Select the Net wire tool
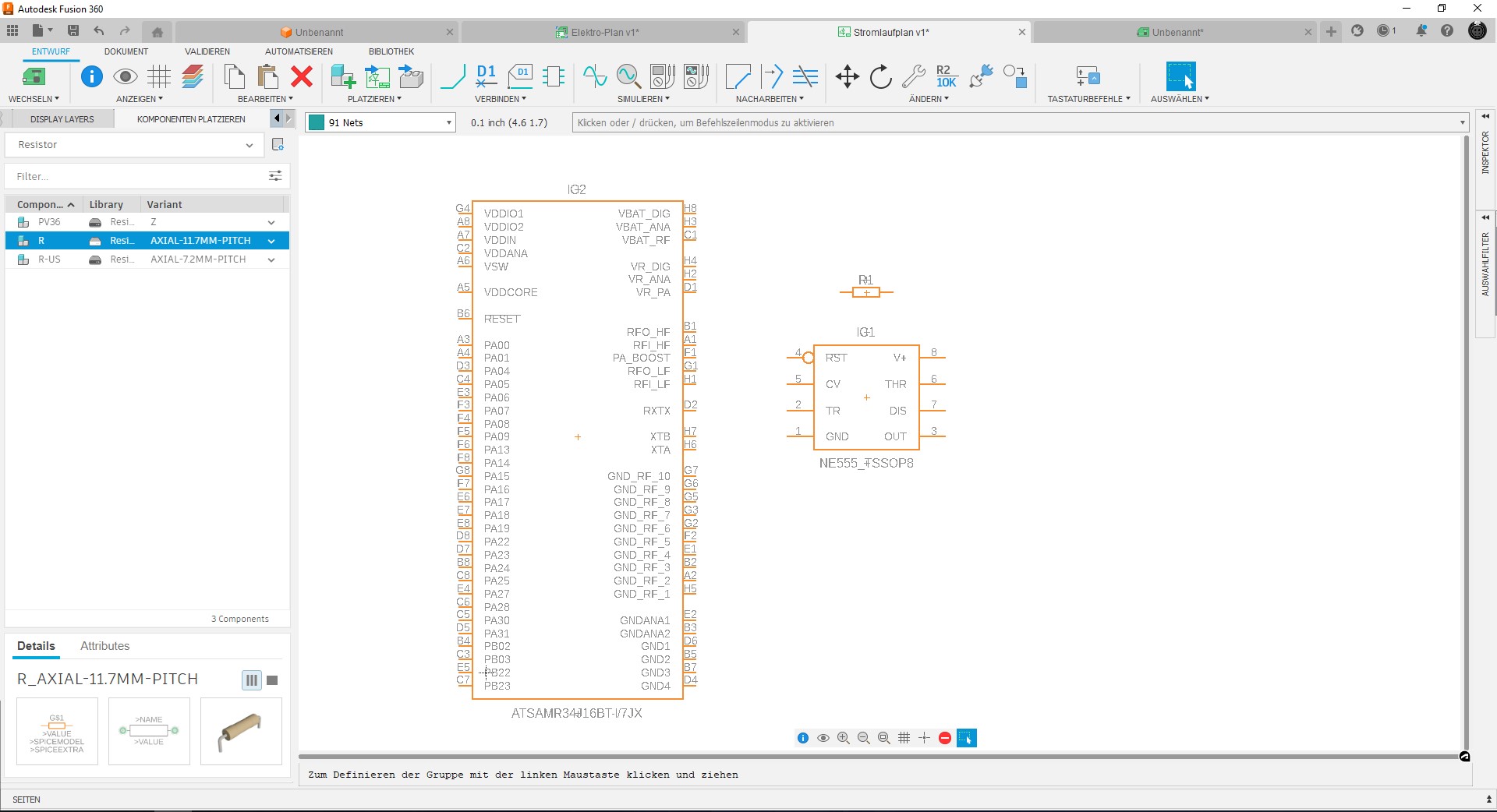This screenshot has width=1497, height=812. tap(453, 76)
